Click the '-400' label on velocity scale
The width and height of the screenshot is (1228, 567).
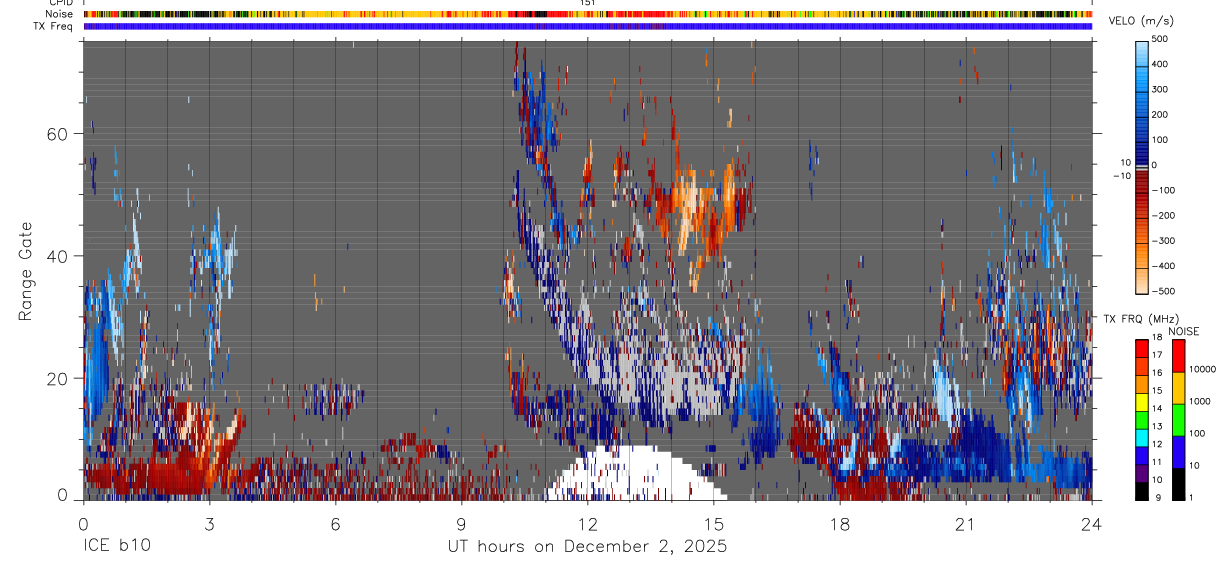1161,266
